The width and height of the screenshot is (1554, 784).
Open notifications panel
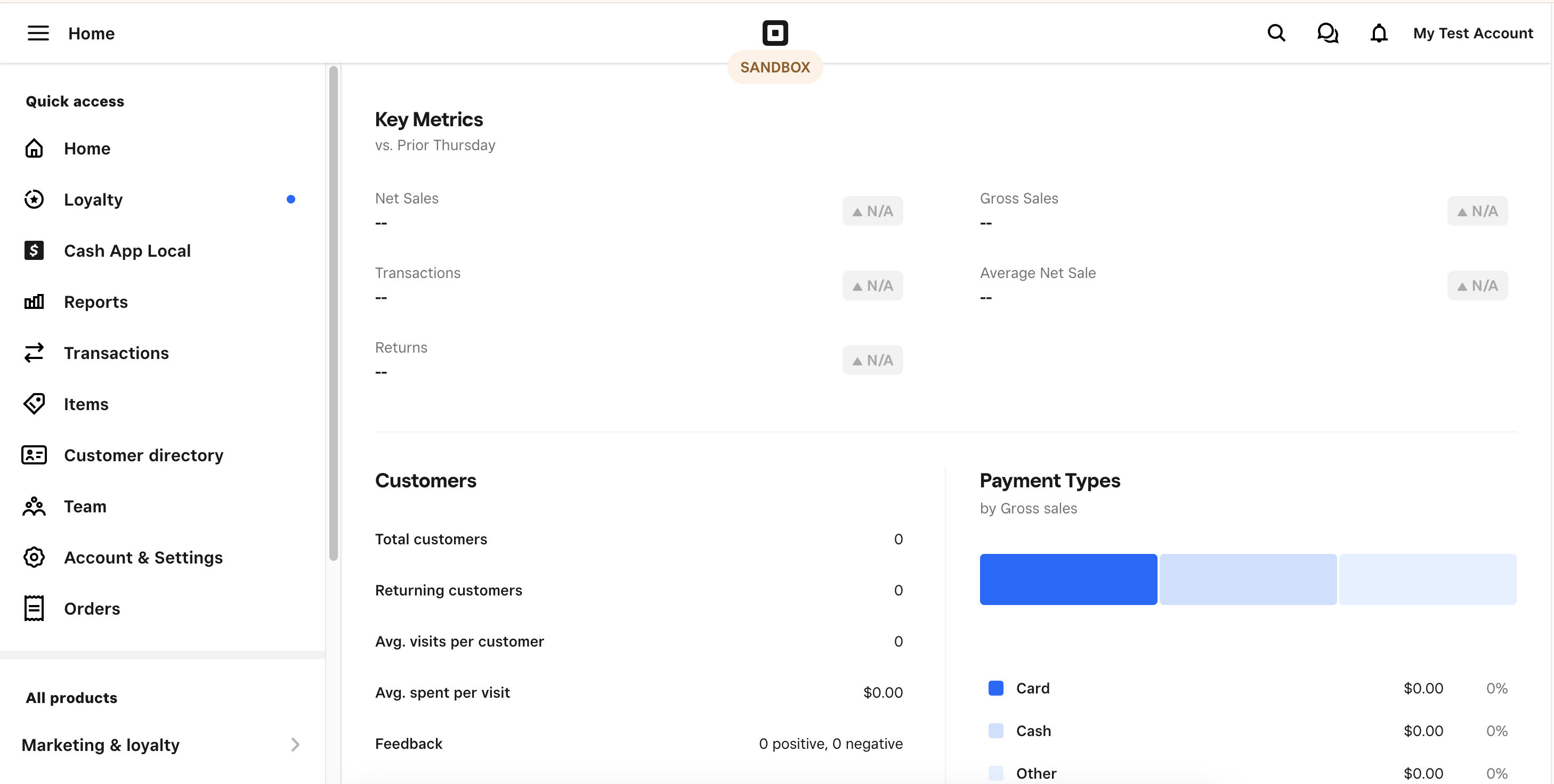click(1378, 32)
